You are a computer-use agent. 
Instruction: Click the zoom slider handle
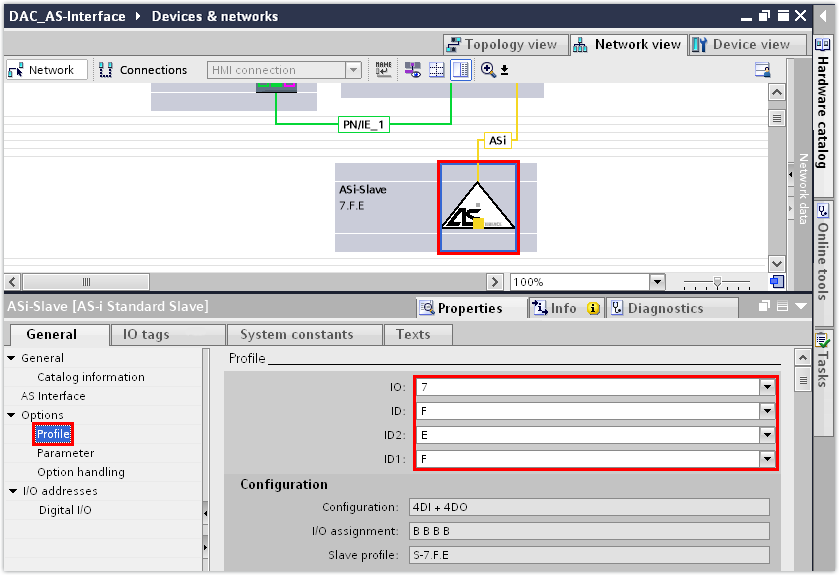coord(716,282)
